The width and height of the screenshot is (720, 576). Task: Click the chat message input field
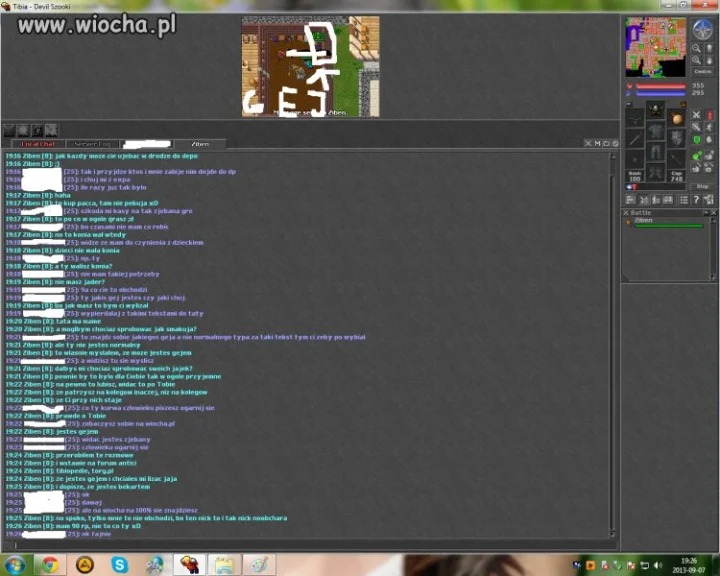coord(310,545)
